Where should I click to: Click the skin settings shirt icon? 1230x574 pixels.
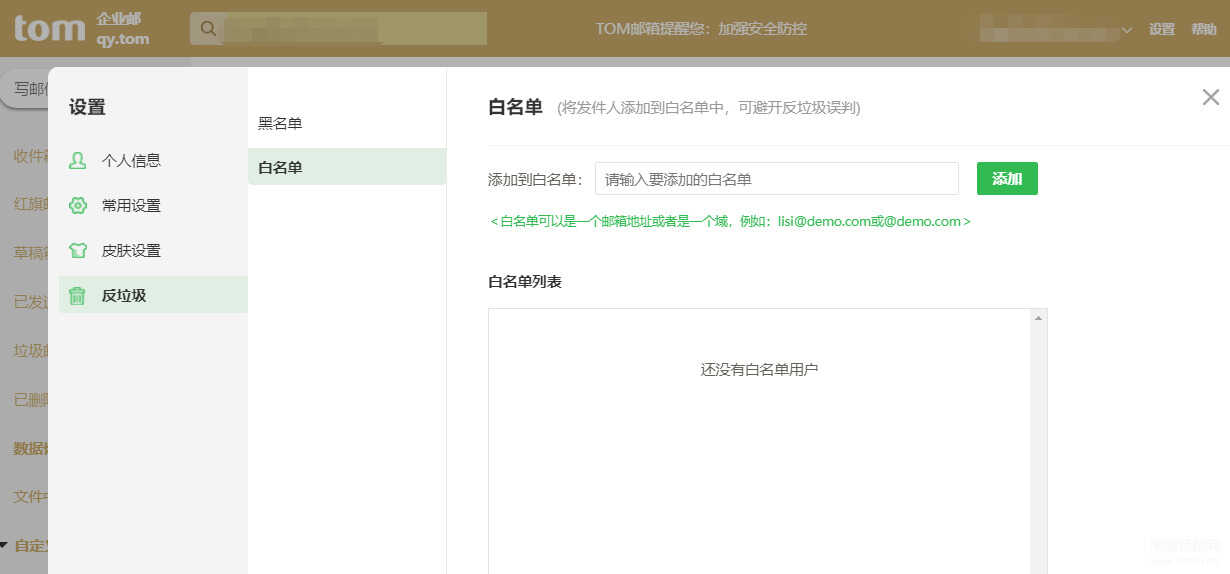(77, 250)
